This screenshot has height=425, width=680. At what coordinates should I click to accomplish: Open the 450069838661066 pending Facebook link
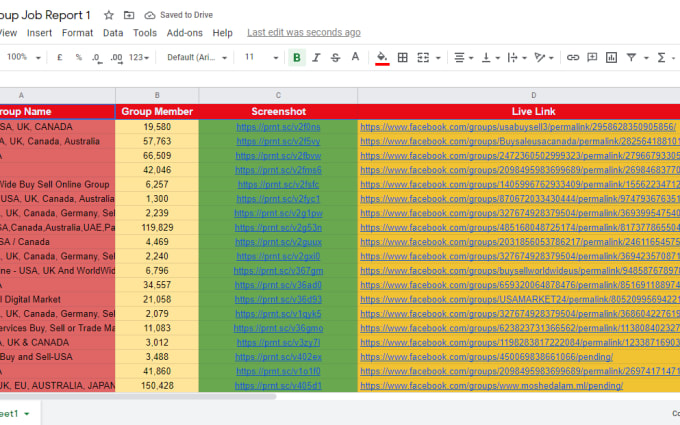[x=486, y=357]
